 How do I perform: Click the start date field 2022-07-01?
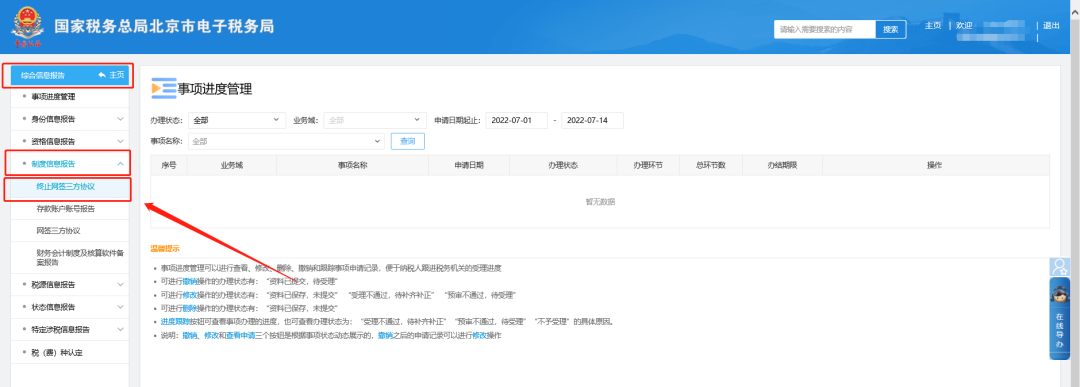pos(517,120)
